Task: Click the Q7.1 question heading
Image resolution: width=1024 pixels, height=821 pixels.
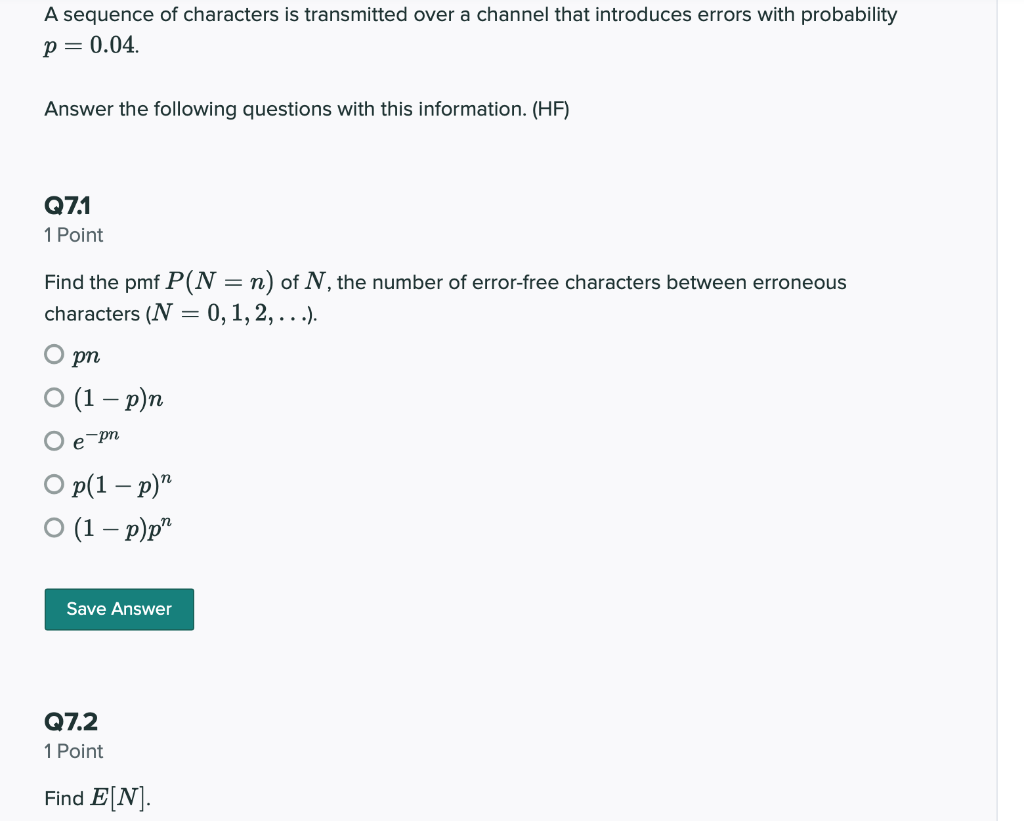Action: (67, 206)
